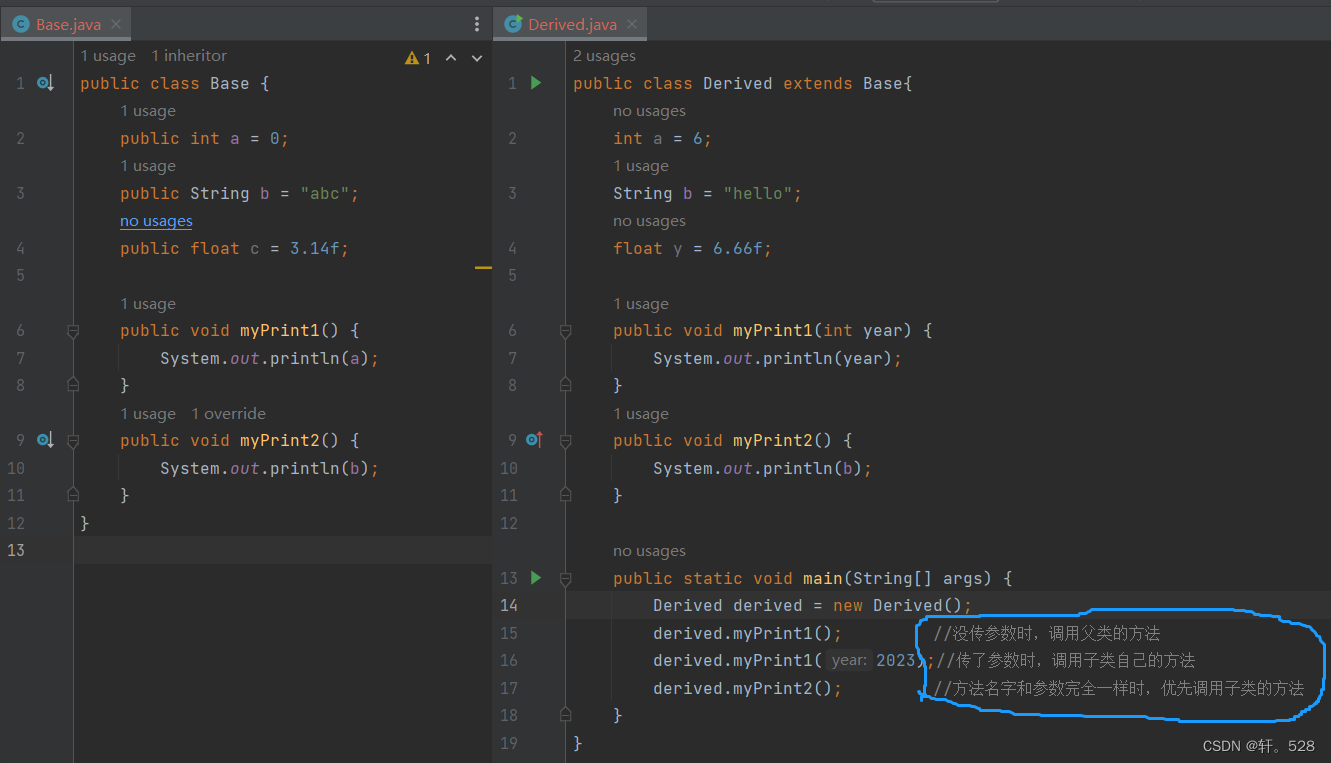Click the warning indicator in Base.java
This screenshot has width=1331, height=763.
click(418, 58)
